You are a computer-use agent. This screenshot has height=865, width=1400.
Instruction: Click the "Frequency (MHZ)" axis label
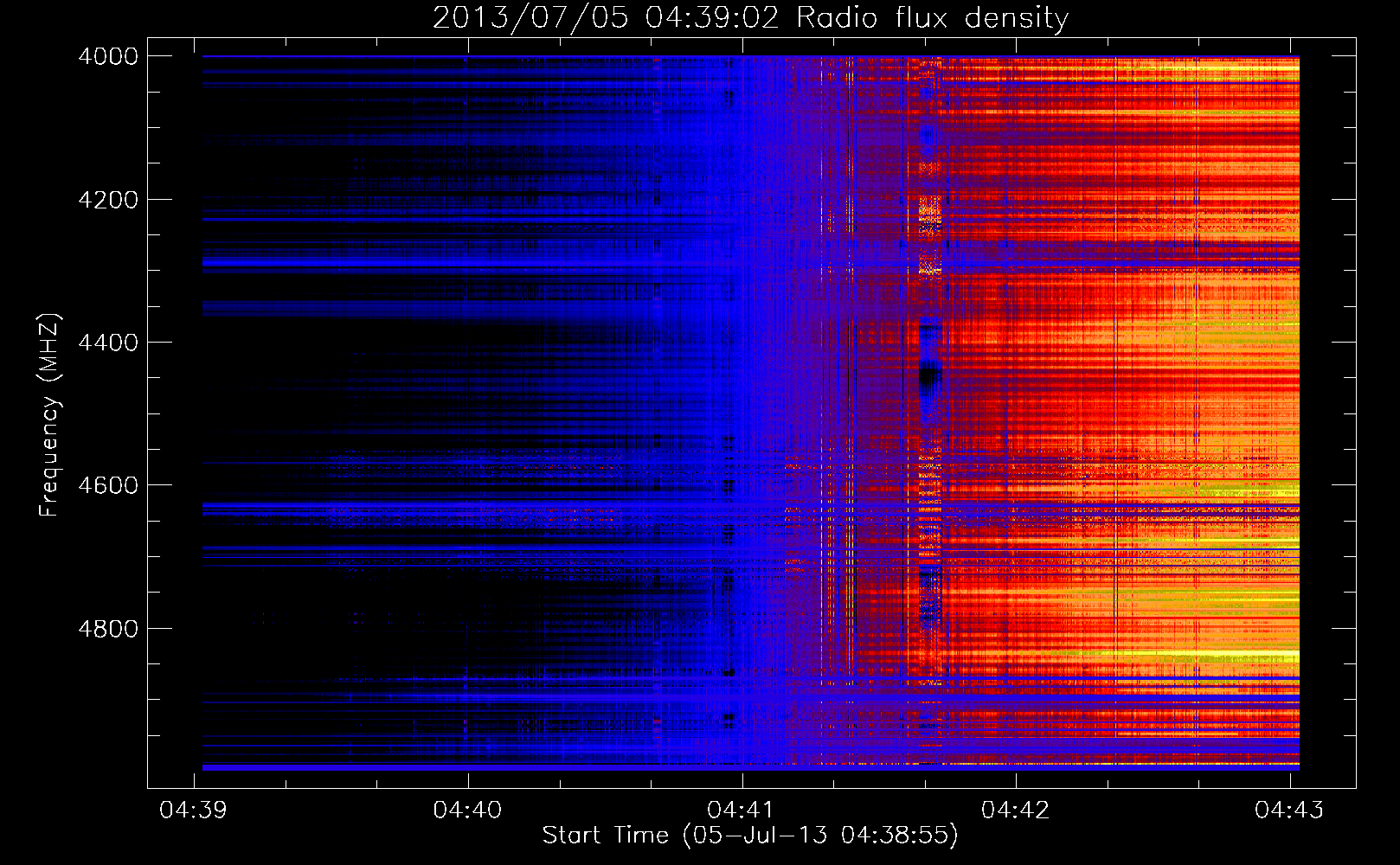[x=49, y=415]
